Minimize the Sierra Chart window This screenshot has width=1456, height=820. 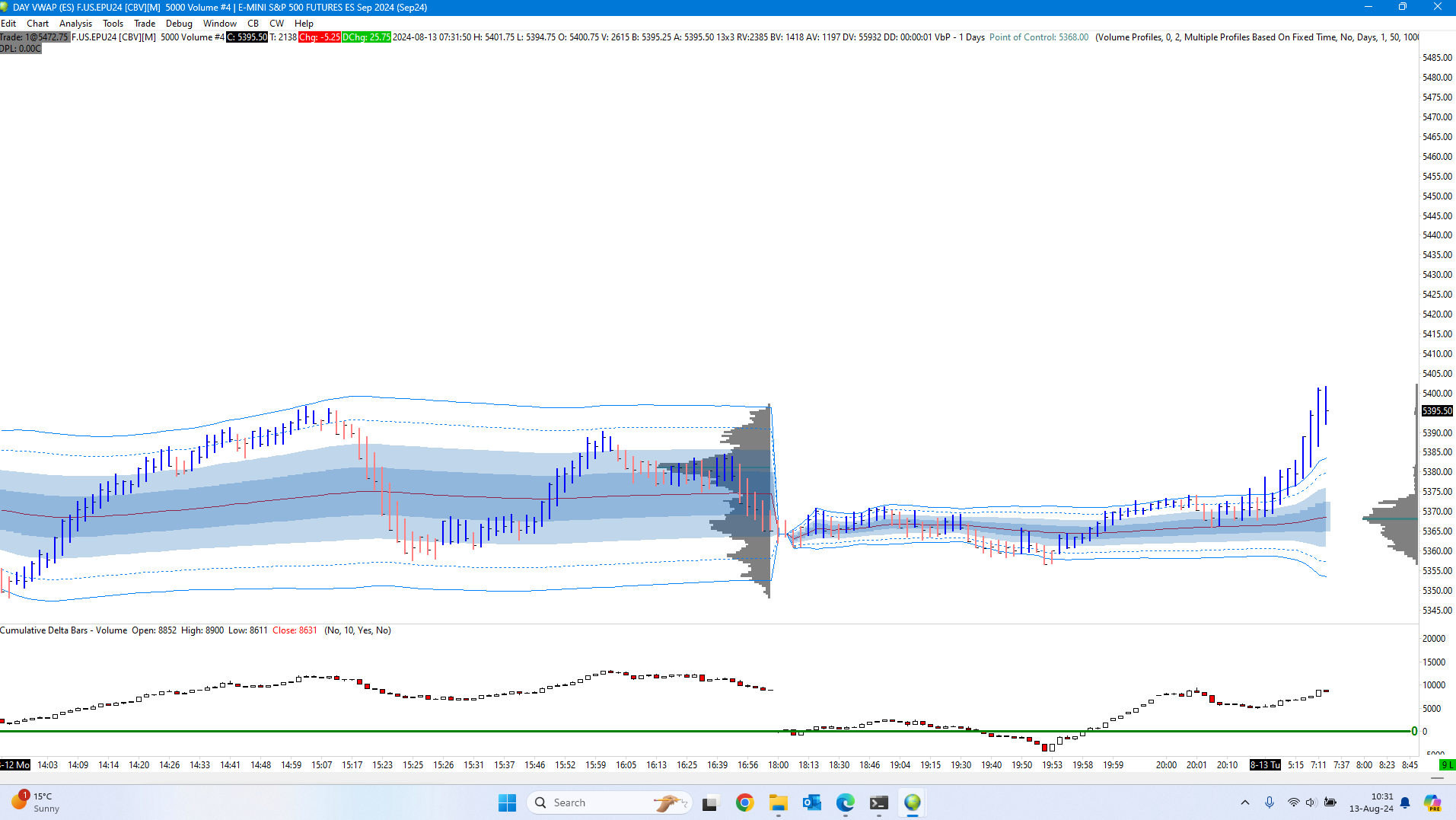pos(1368,7)
